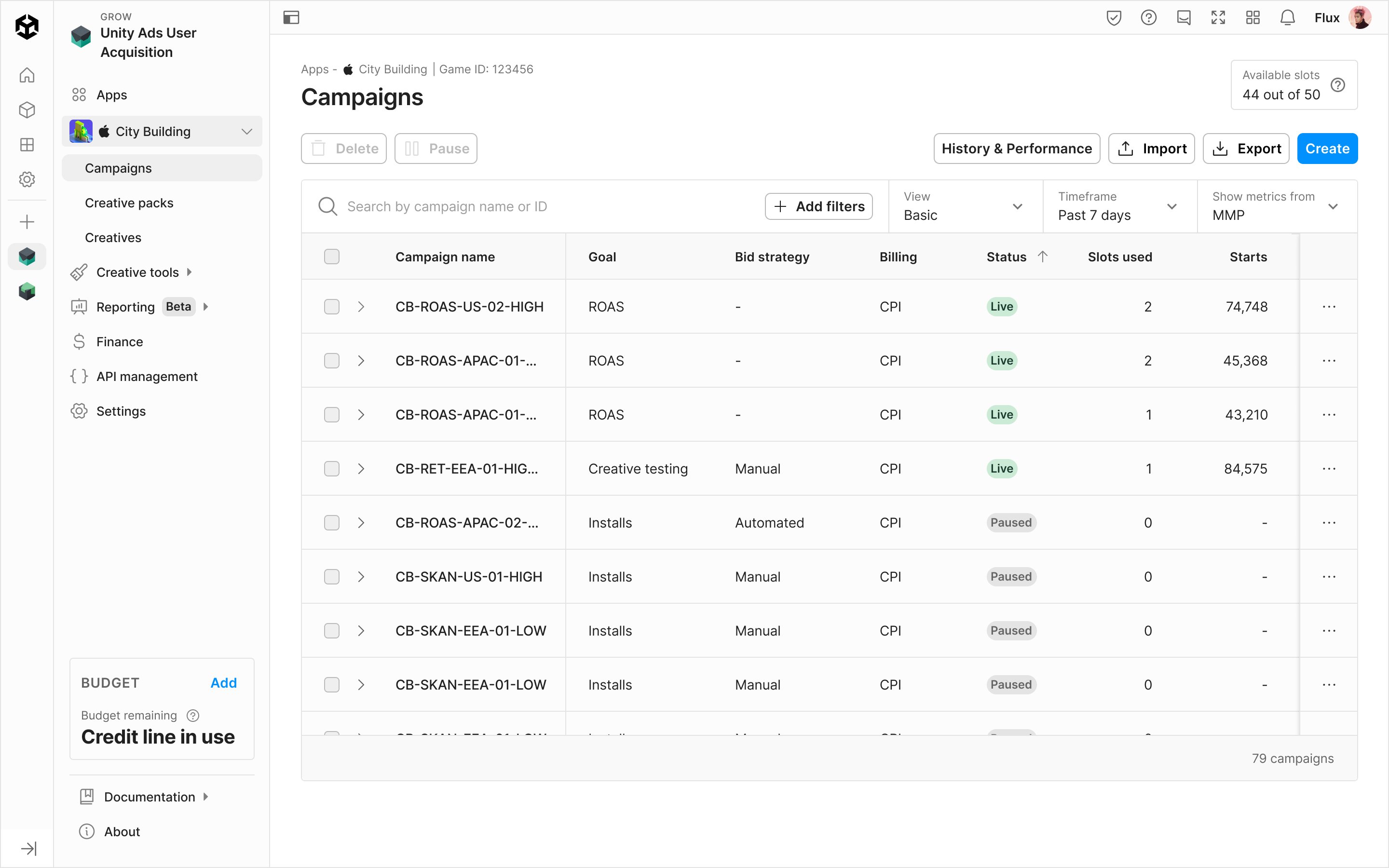Click the fullscreen expand icon
1389x868 pixels.
click(1218, 18)
